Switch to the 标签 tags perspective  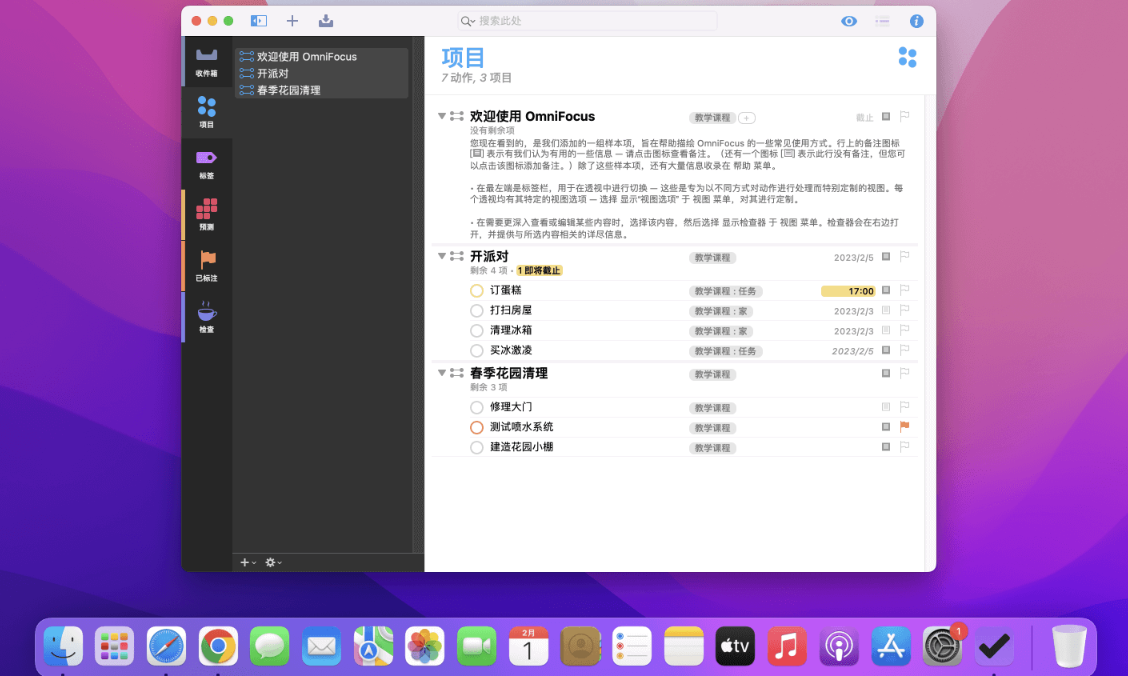(206, 164)
